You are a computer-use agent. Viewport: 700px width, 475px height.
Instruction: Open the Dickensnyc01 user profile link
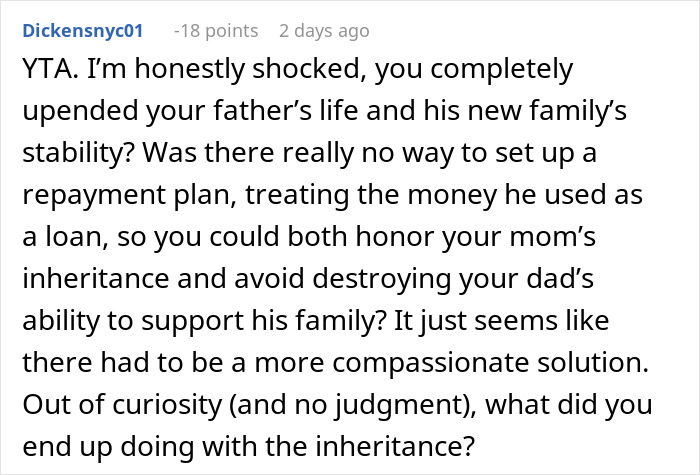82,31
